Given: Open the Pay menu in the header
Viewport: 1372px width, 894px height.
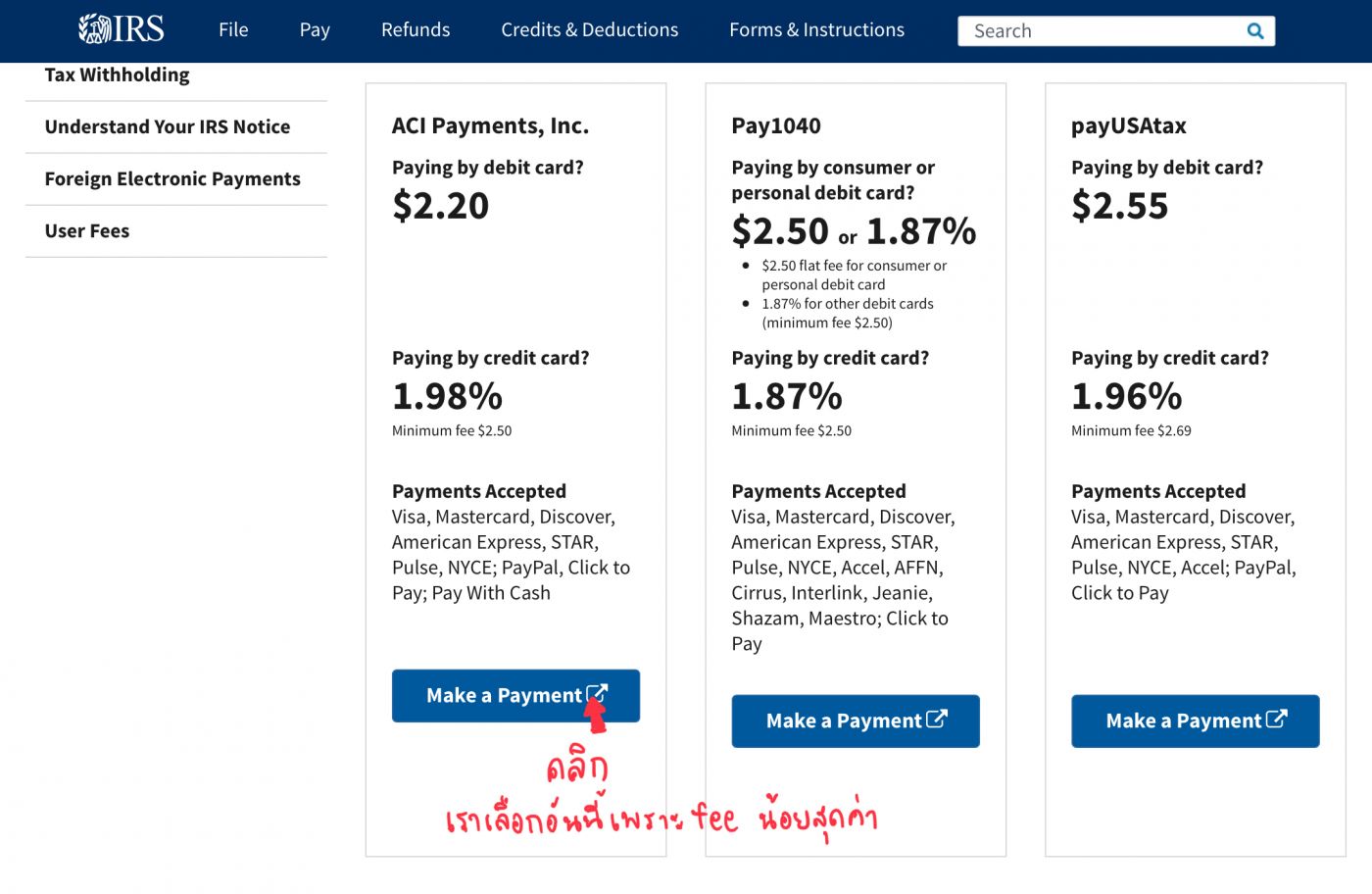Looking at the screenshot, I should tap(315, 30).
